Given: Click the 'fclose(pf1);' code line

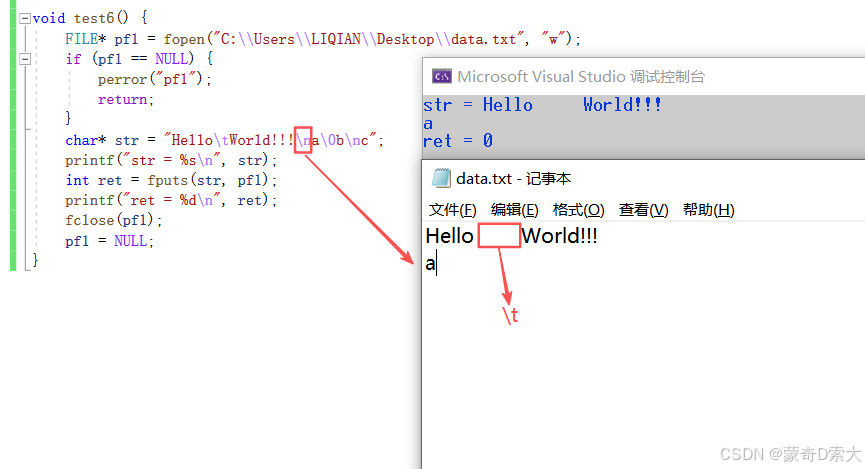Looking at the screenshot, I should coord(114,220).
